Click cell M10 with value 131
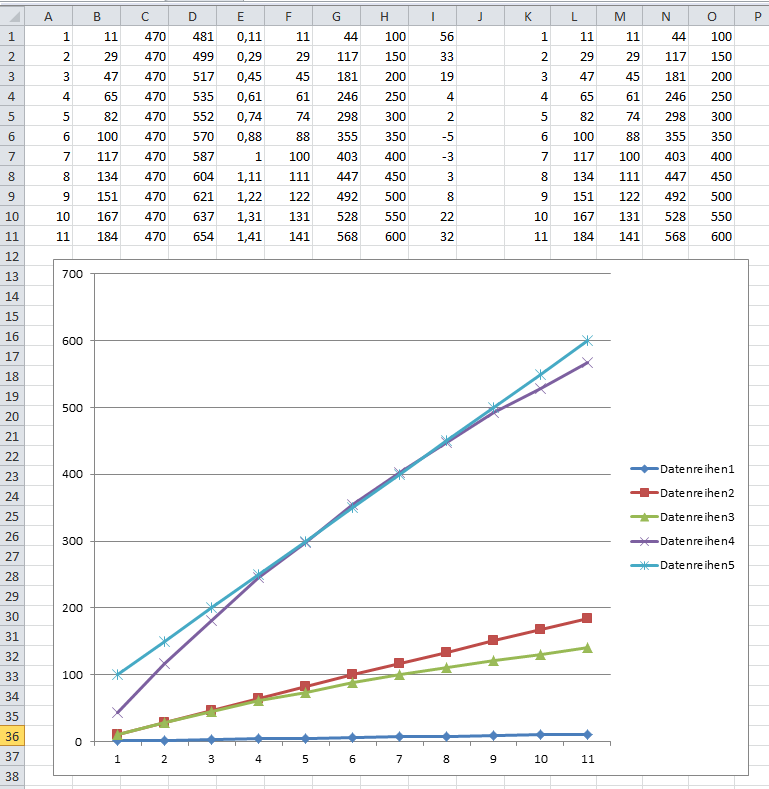 (x=620, y=216)
